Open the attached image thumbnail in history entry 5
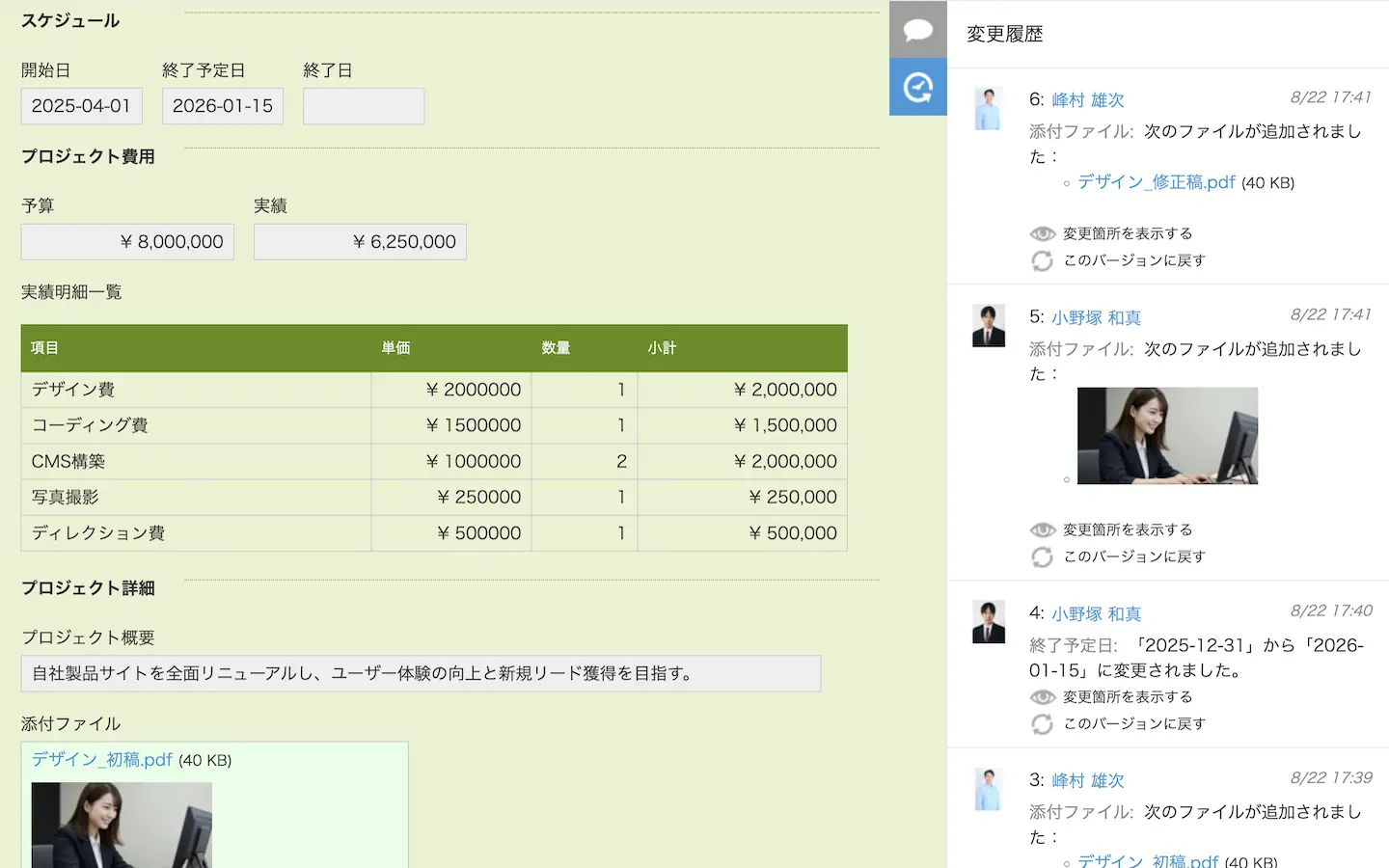 [x=1167, y=436]
